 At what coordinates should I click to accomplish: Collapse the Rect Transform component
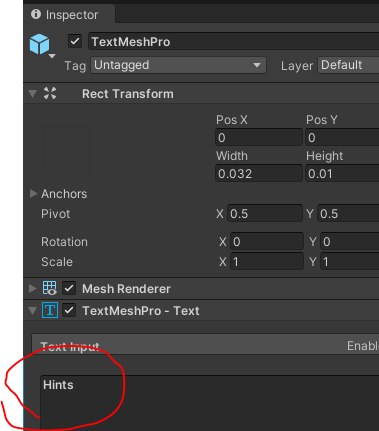[33, 94]
